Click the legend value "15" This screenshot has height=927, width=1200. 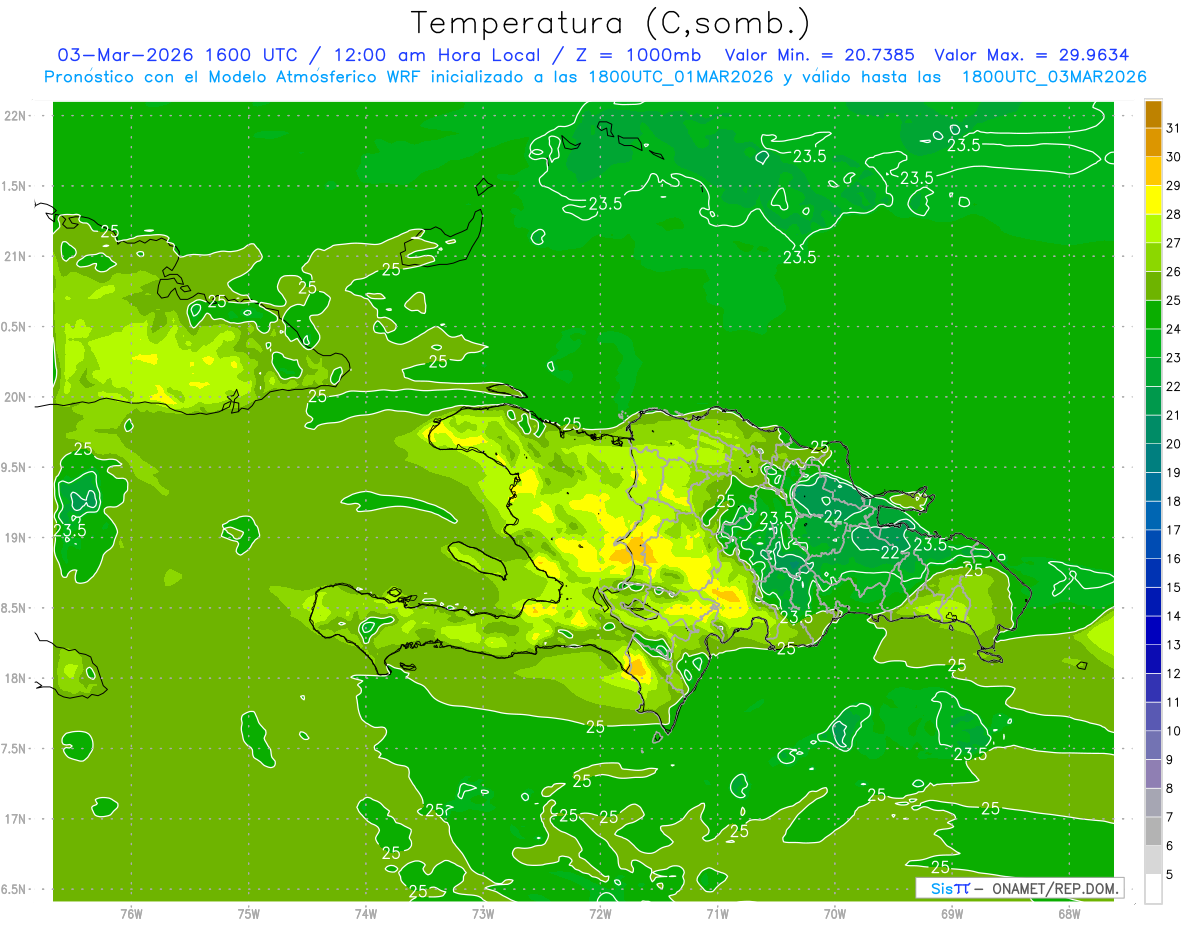pyautogui.click(x=1174, y=587)
